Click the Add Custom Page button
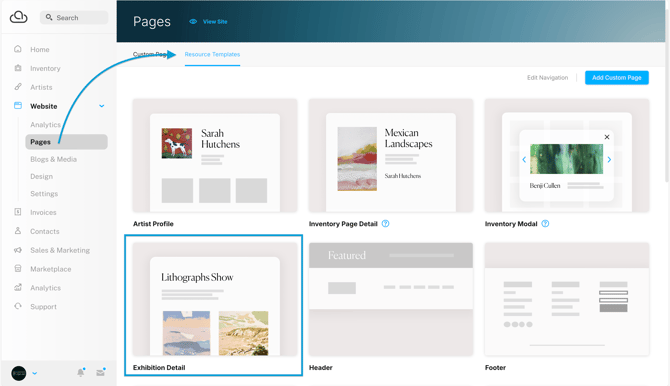The width and height of the screenshot is (670, 386). pos(617,77)
